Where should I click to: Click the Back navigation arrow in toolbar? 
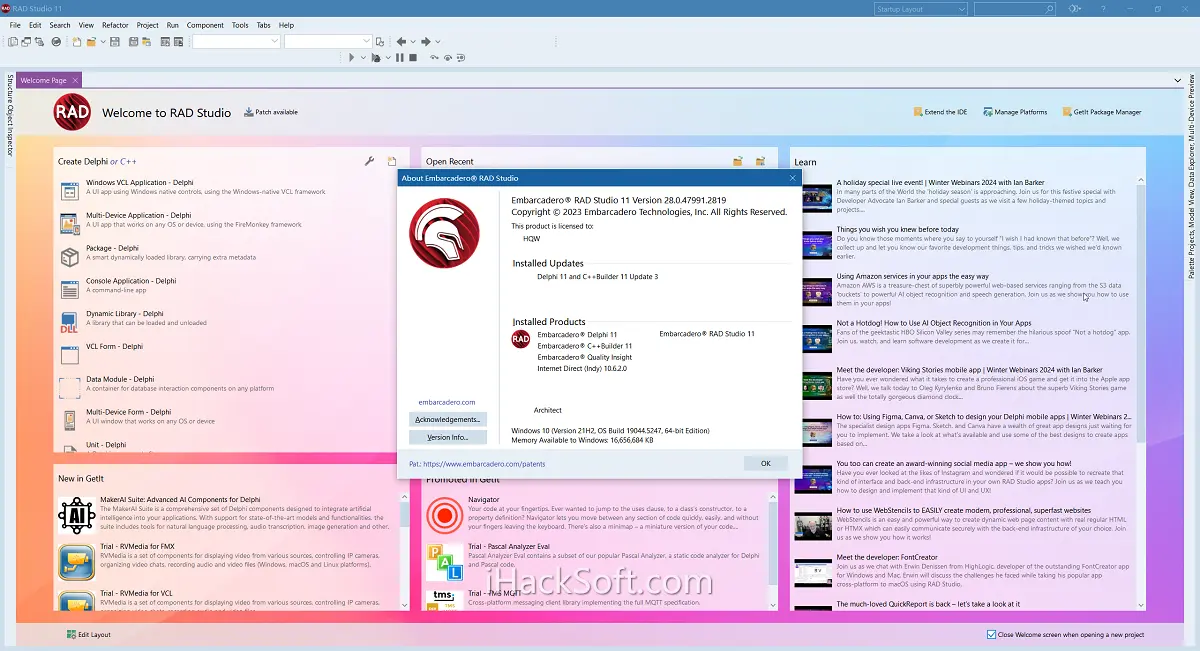click(401, 42)
